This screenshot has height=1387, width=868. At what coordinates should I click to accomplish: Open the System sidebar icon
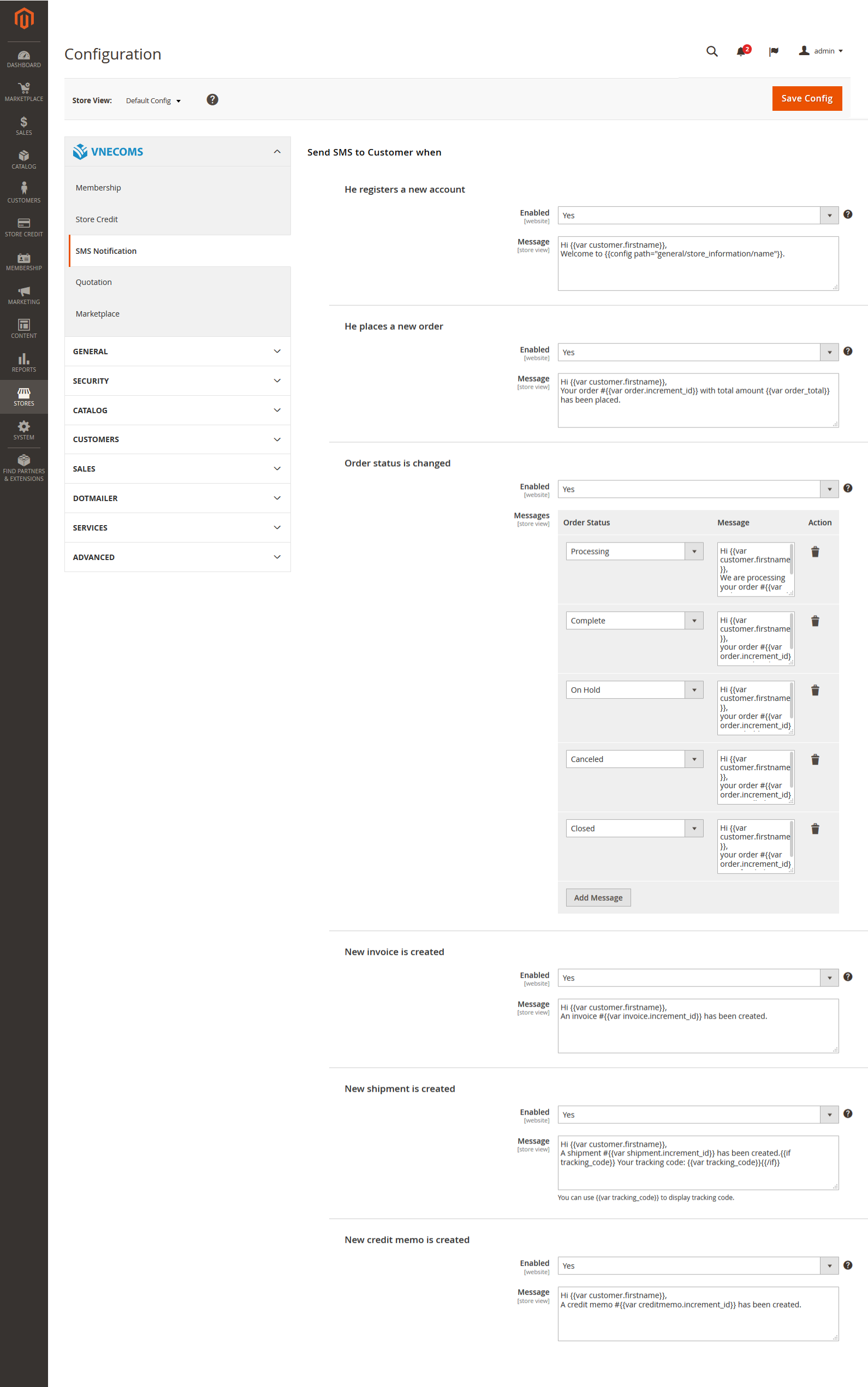pyautogui.click(x=23, y=431)
